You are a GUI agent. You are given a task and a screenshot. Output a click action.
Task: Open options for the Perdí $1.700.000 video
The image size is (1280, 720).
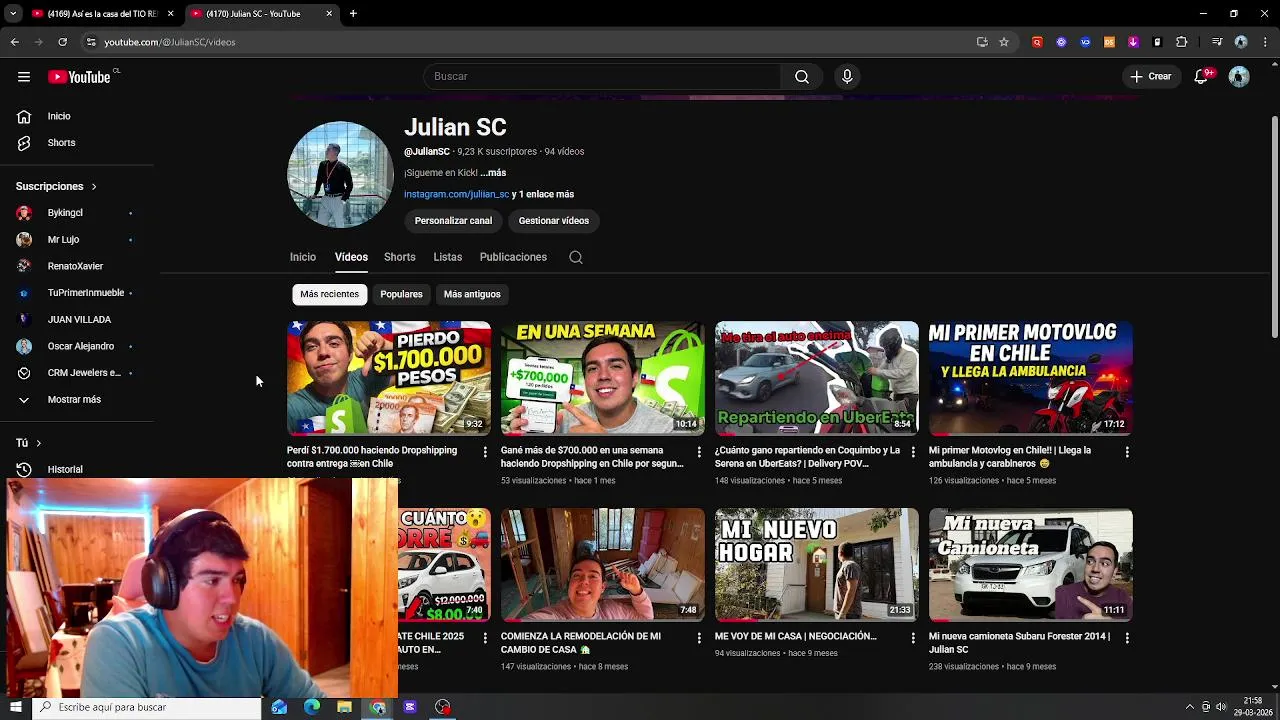(x=485, y=452)
